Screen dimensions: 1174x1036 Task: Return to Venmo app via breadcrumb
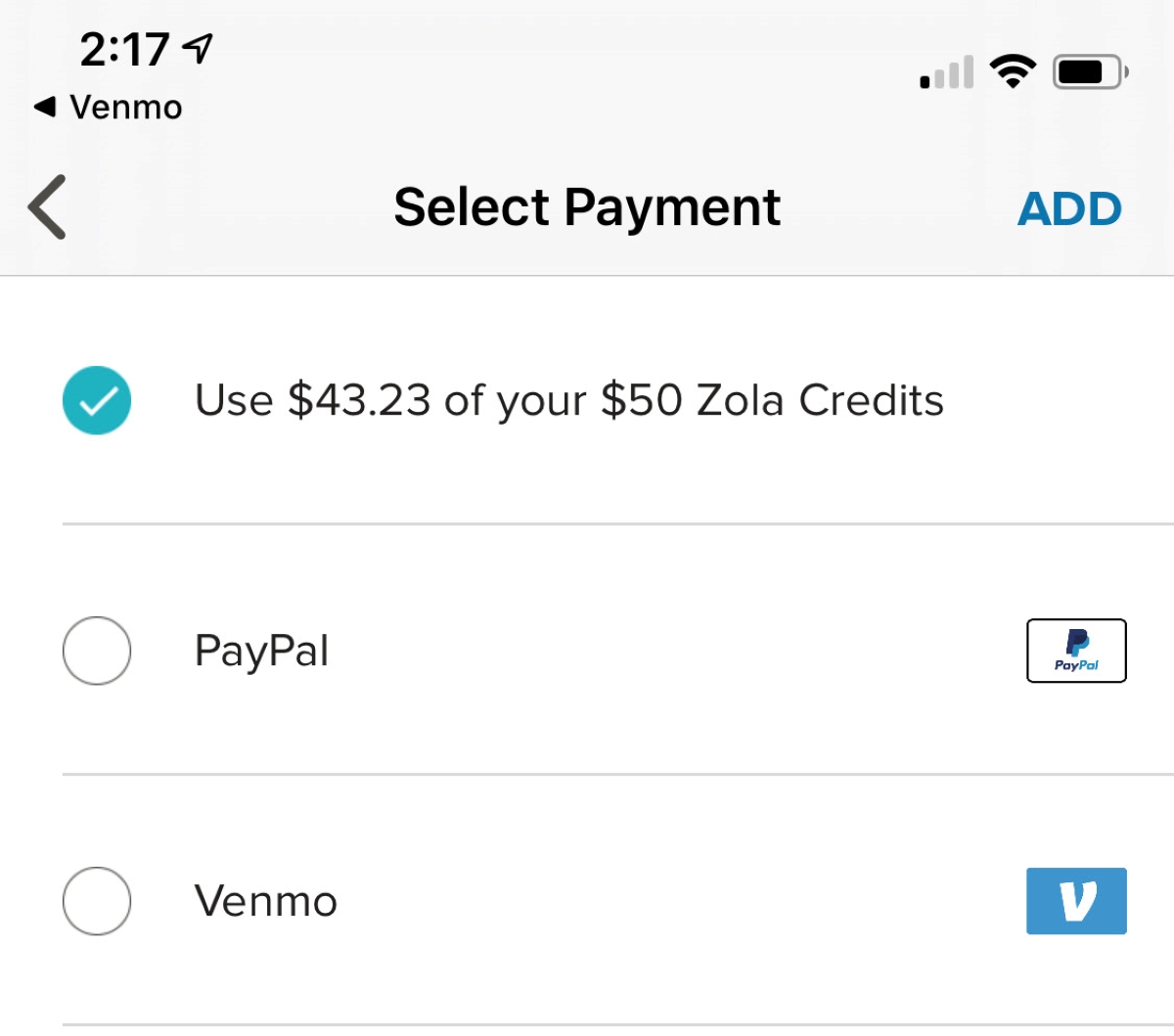125,107
